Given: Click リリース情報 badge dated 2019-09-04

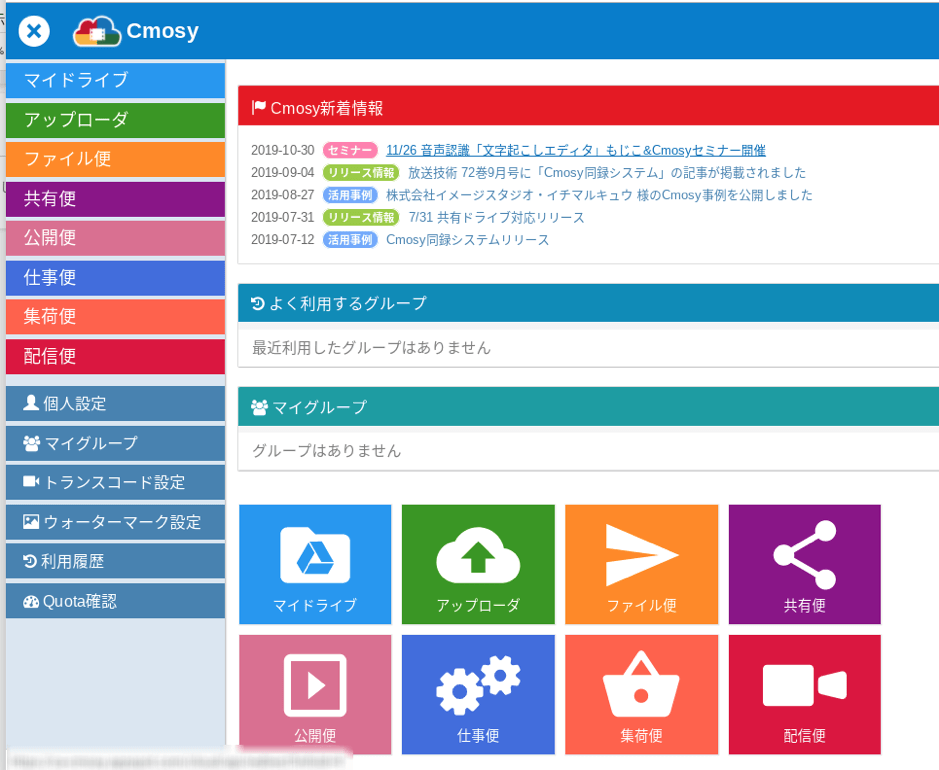Looking at the screenshot, I should coord(361,173).
